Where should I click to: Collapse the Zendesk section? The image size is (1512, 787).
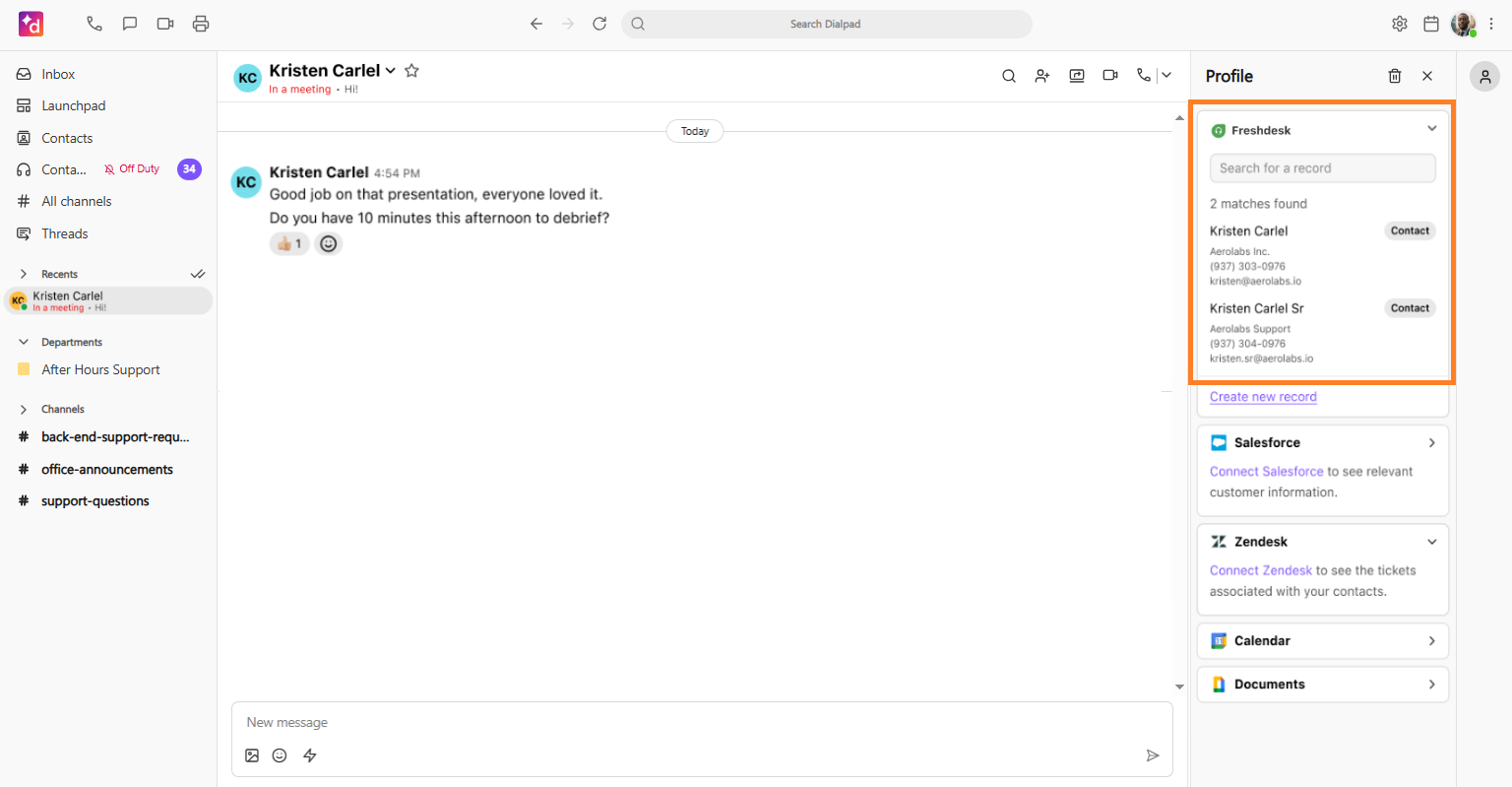(1432, 542)
